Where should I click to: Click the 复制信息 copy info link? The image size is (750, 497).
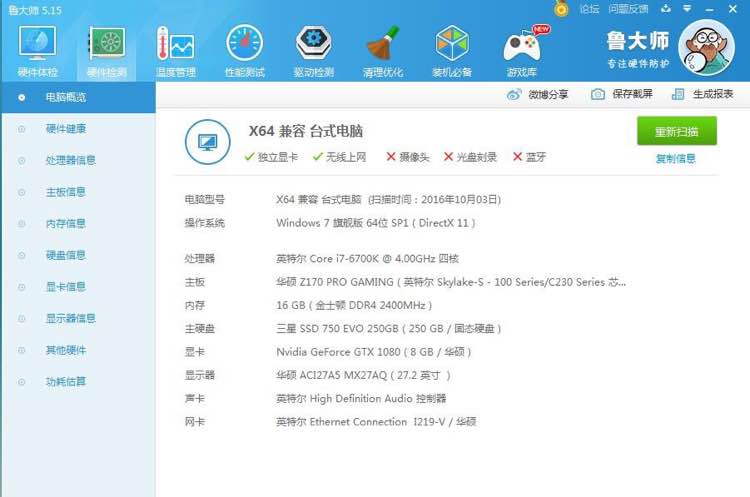(675, 158)
